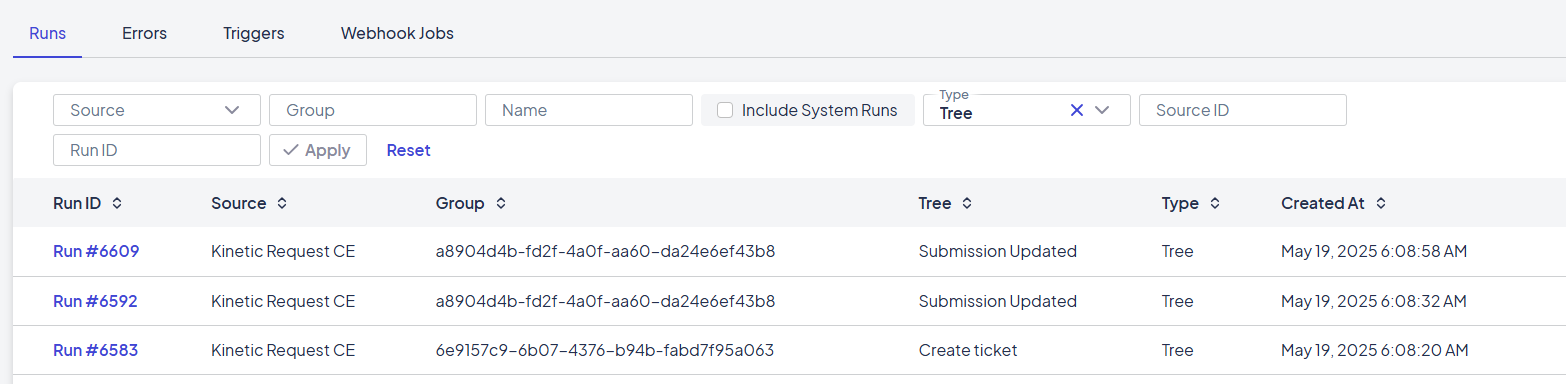Sort table by Source column
Viewport: 1566px width, 384px height.
pos(249,203)
